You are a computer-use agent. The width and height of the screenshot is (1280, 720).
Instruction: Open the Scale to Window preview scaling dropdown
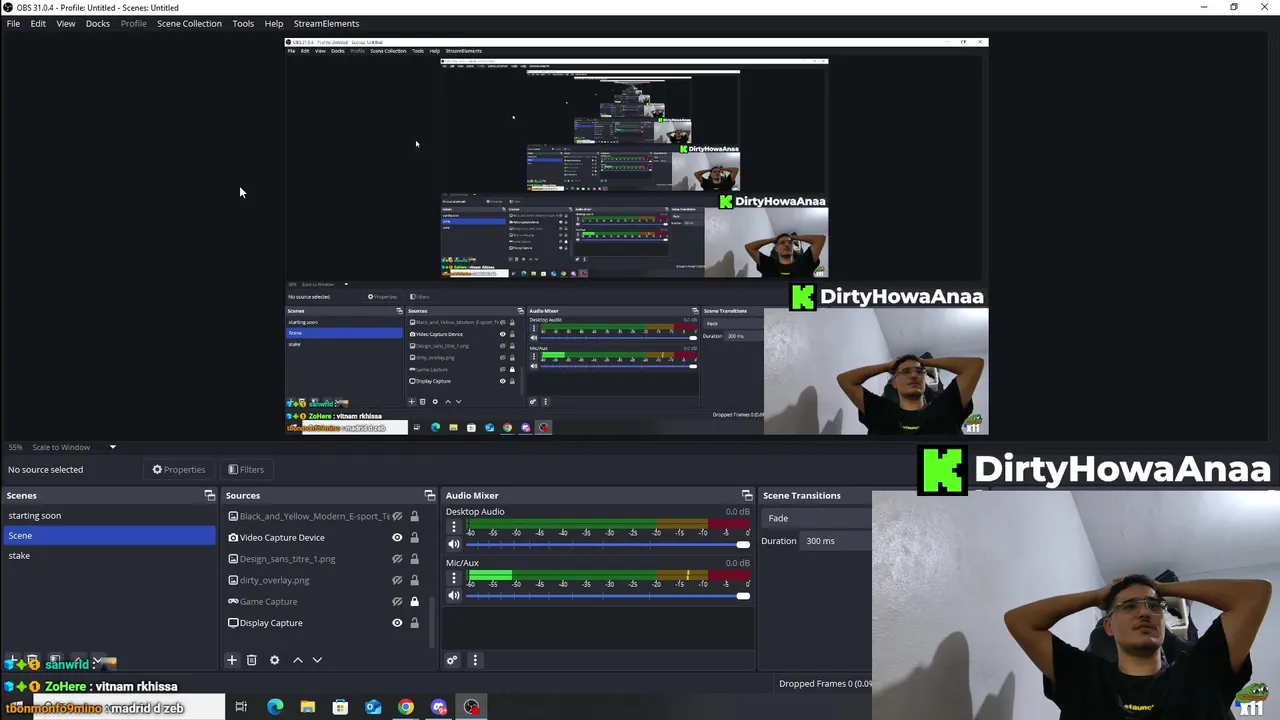pyautogui.click(x=75, y=447)
